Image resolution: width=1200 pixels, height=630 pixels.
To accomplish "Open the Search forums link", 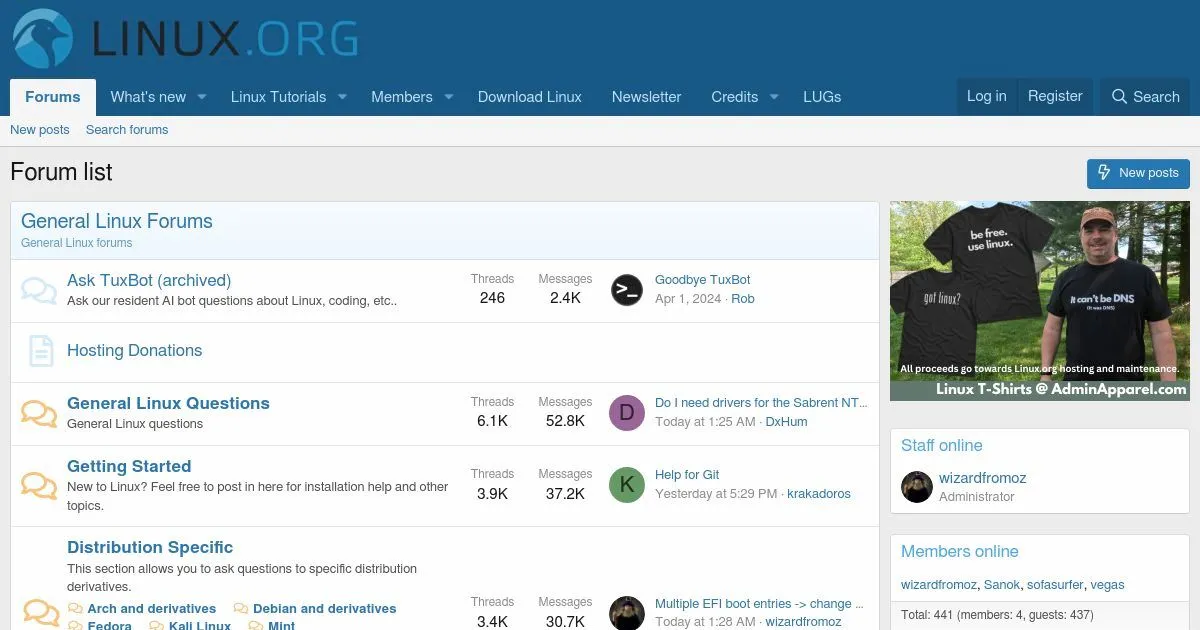I will (x=127, y=130).
